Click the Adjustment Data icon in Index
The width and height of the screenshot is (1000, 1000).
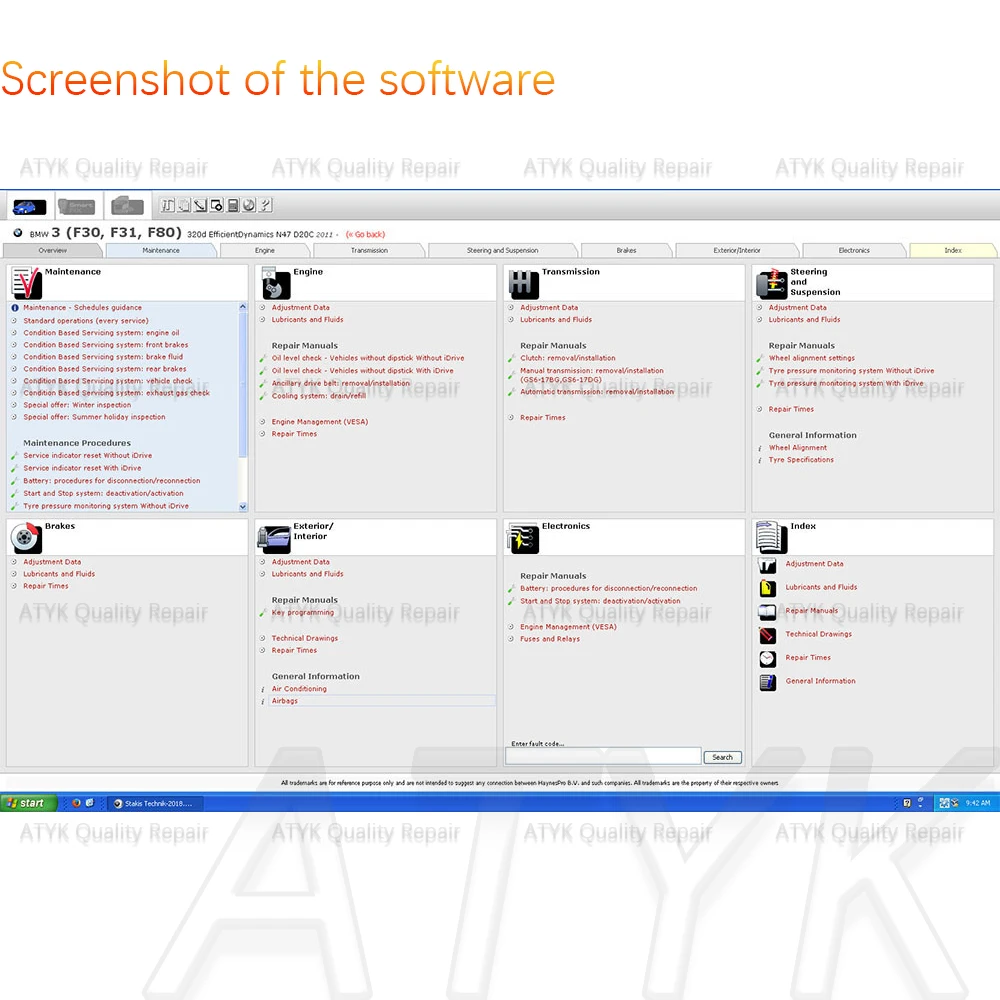pyautogui.click(x=767, y=565)
